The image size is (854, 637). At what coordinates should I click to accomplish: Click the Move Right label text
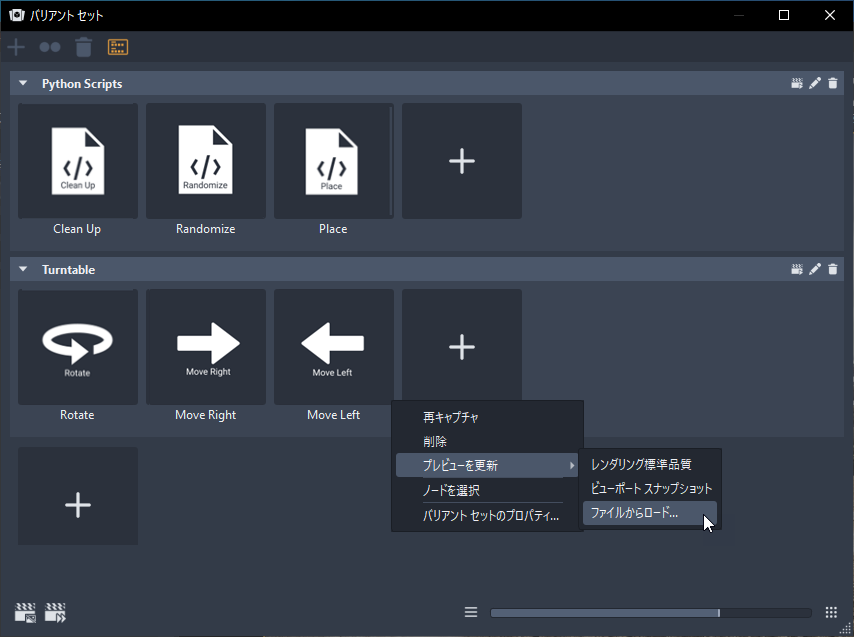pyautogui.click(x=205, y=415)
